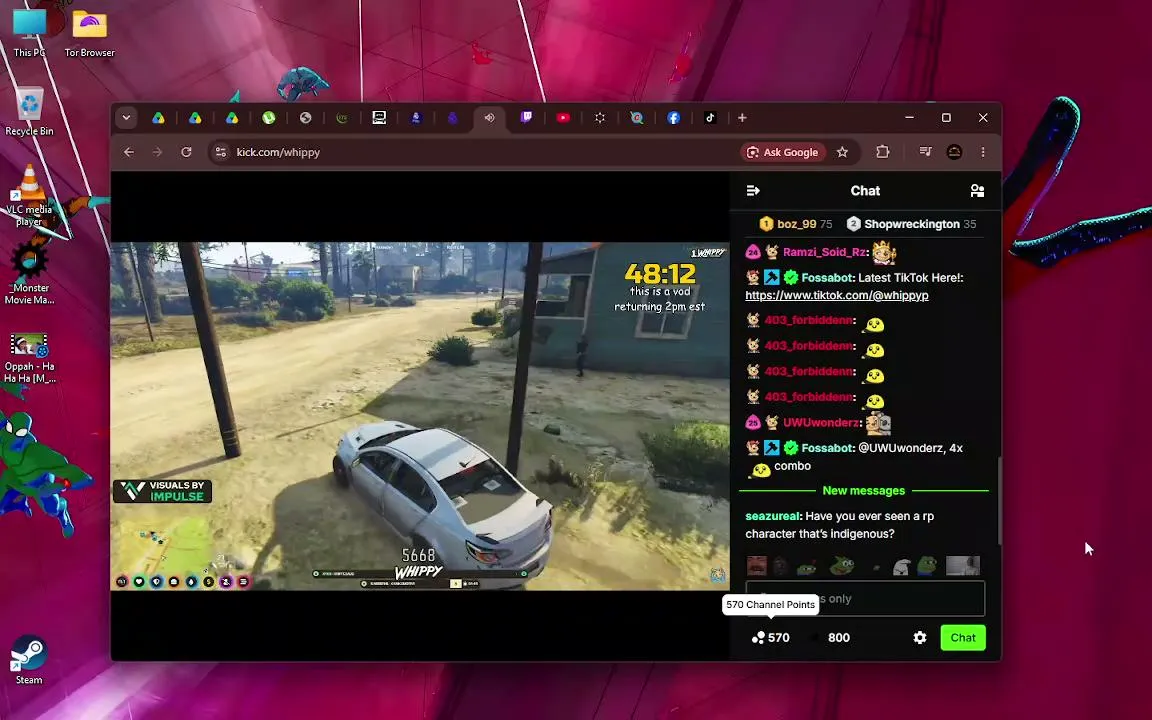Click Fossabot's name in the TikTok message
This screenshot has width=1152, height=720.
[x=827, y=278]
